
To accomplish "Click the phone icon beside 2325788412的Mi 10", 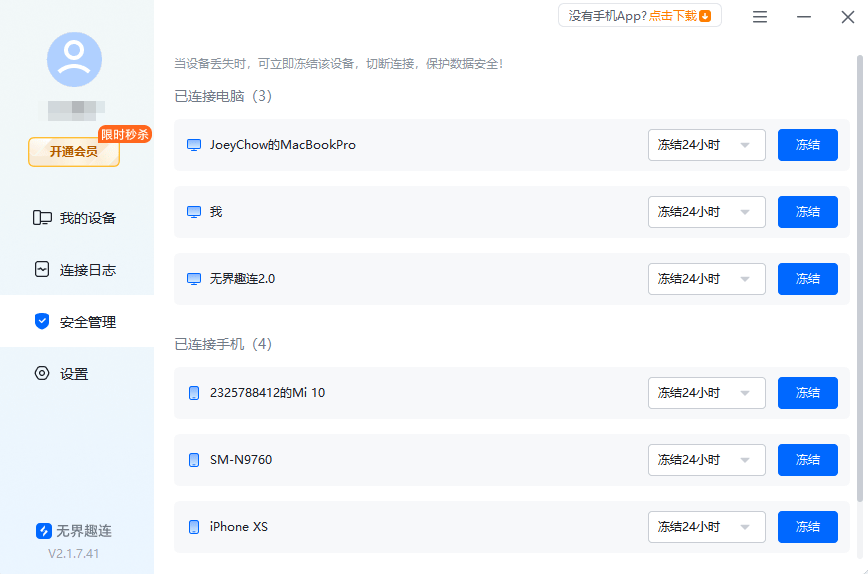I will point(194,393).
